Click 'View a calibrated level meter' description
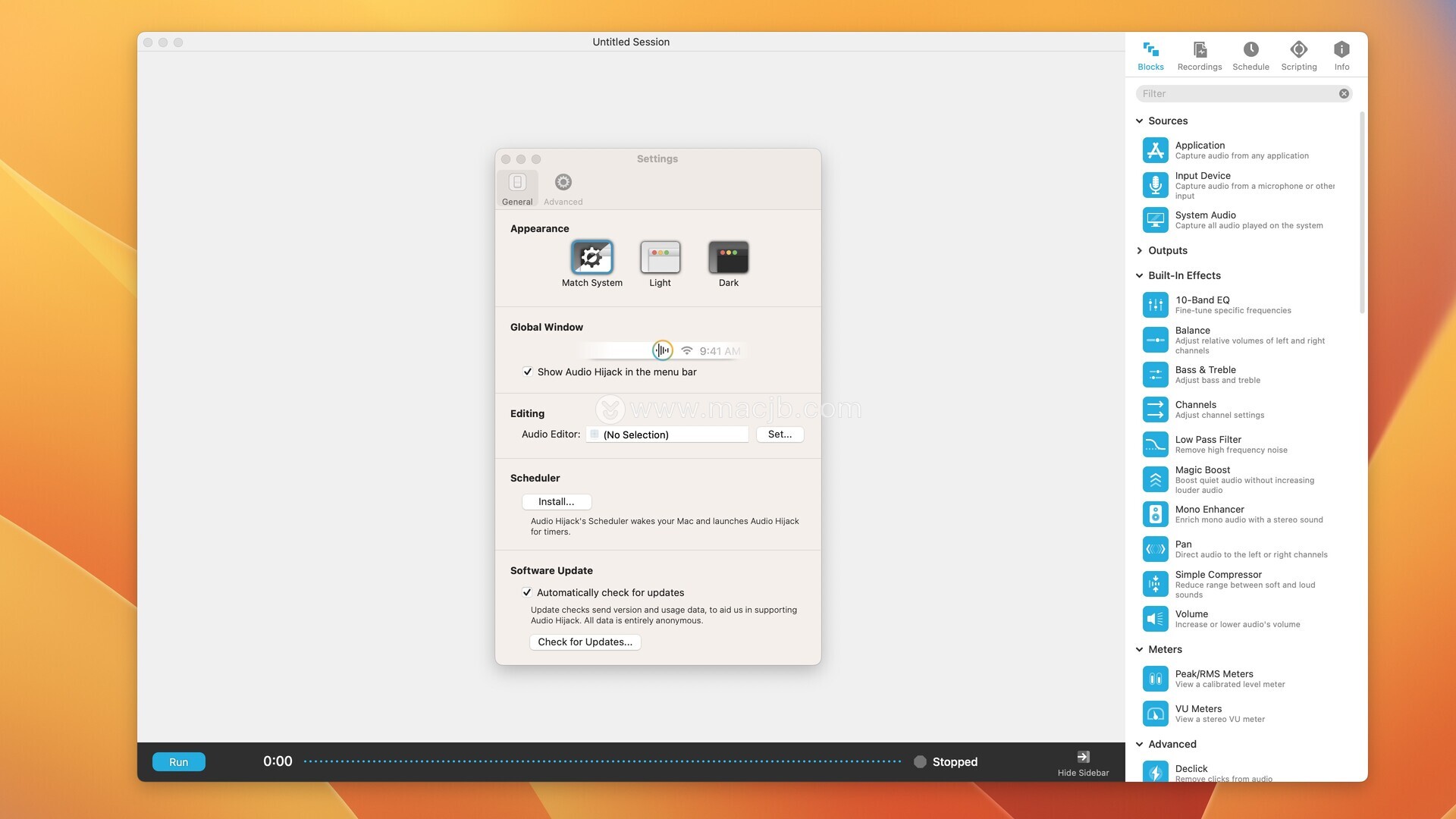 pyautogui.click(x=1230, y=685)
